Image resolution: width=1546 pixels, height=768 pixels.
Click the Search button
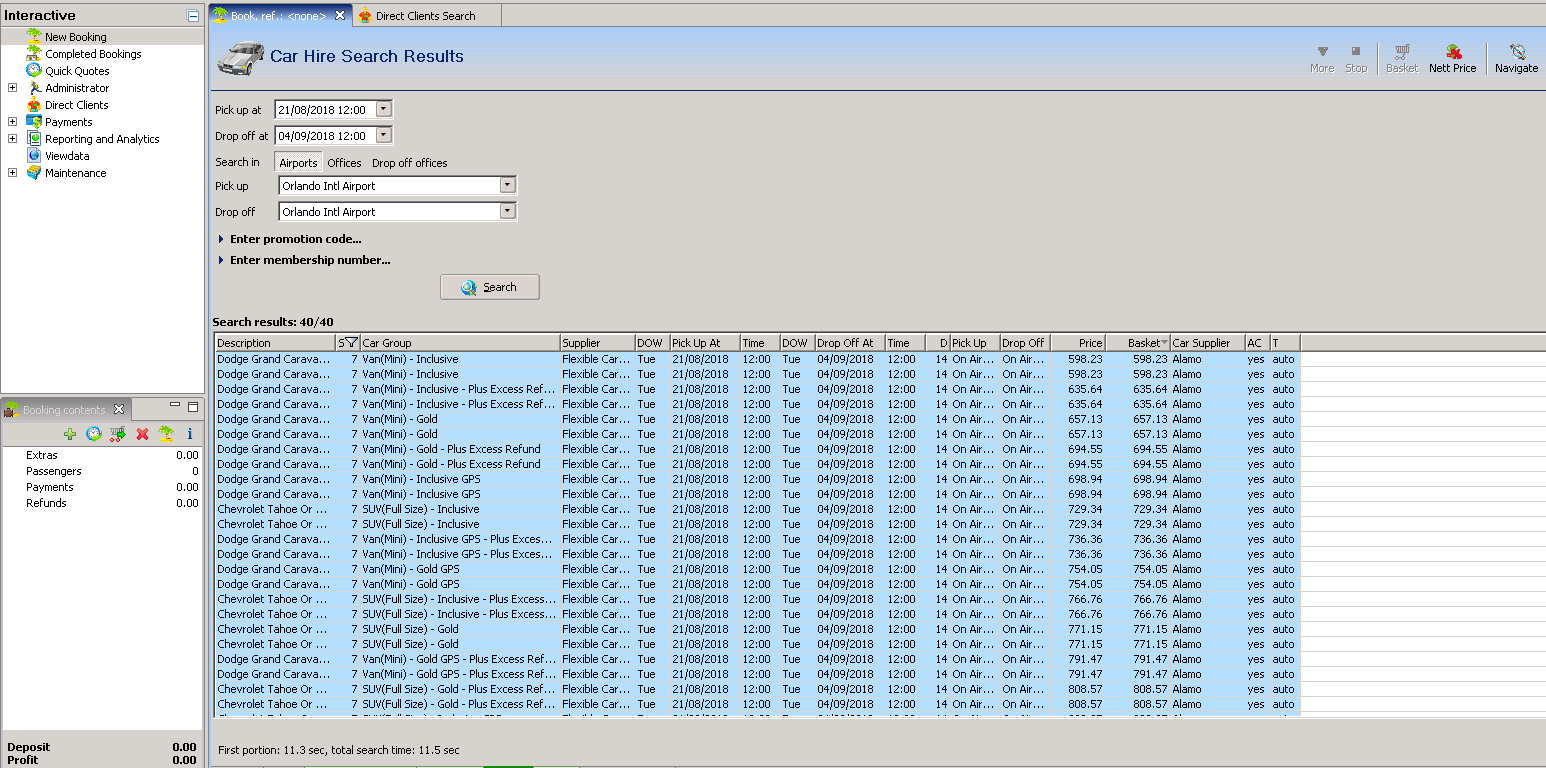490,287
